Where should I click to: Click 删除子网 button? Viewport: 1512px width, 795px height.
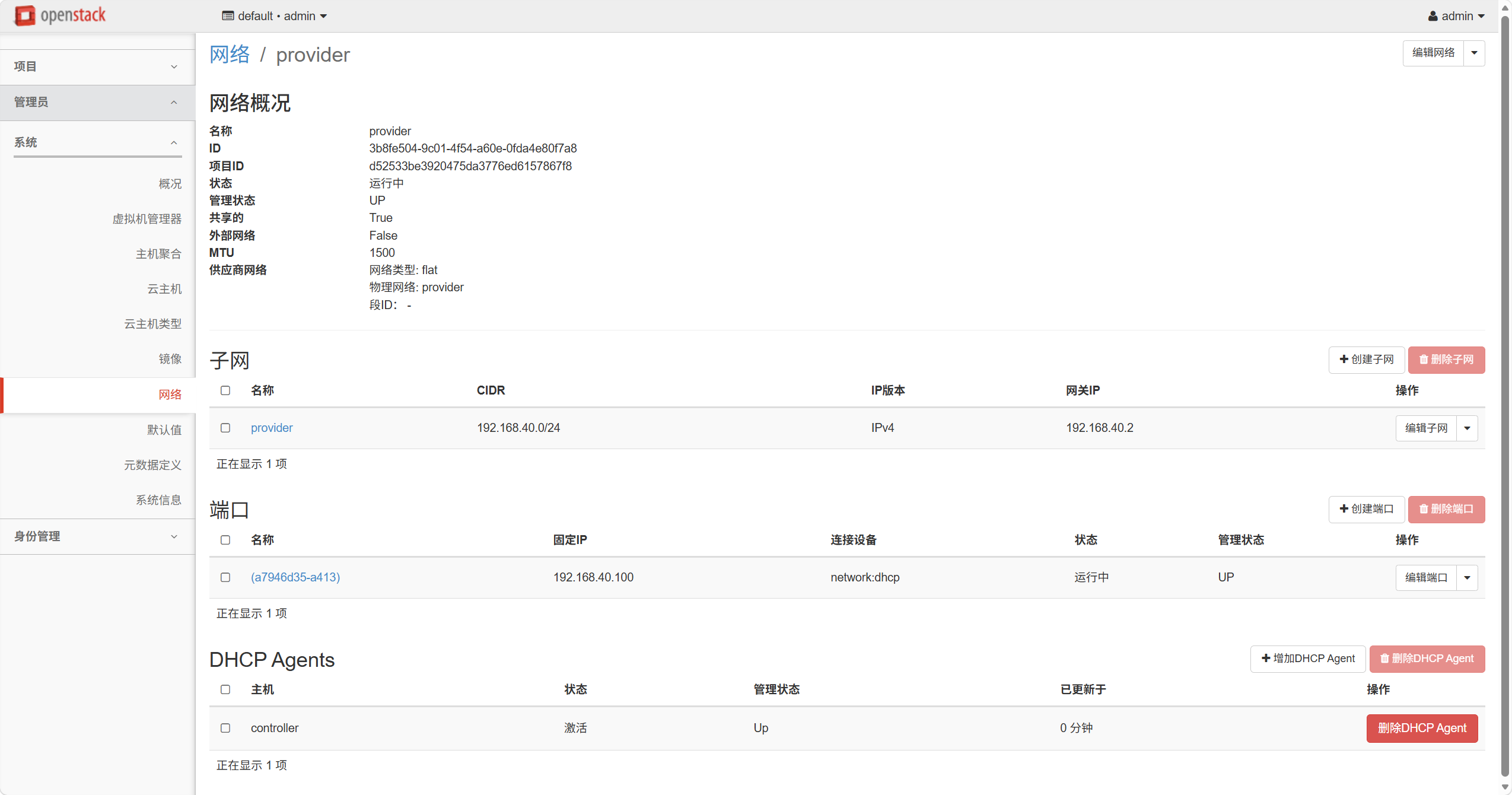1446,360
